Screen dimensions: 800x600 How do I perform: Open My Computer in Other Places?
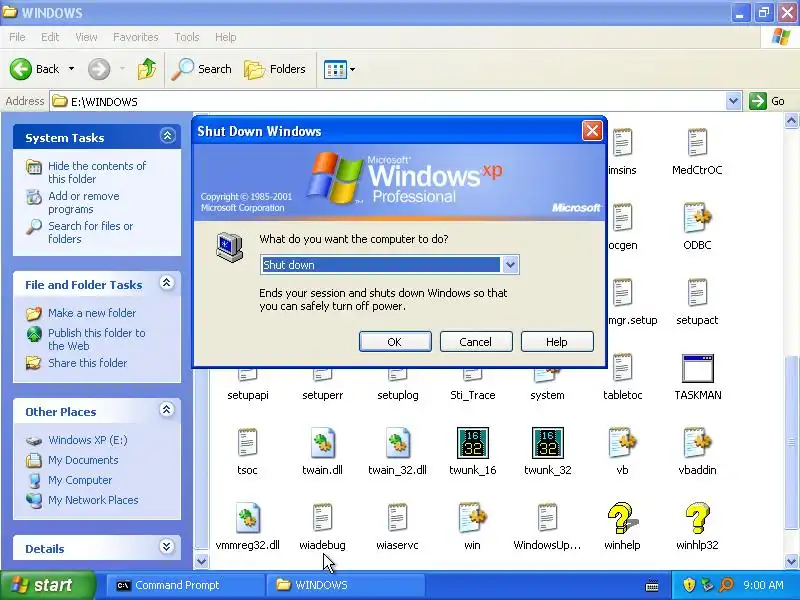[x=80, y=480]
